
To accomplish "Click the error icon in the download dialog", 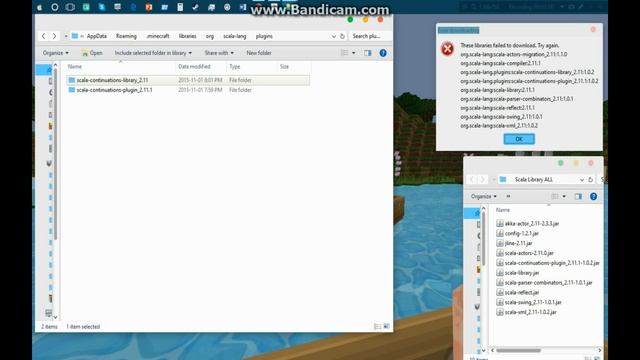I will point(447,49).
